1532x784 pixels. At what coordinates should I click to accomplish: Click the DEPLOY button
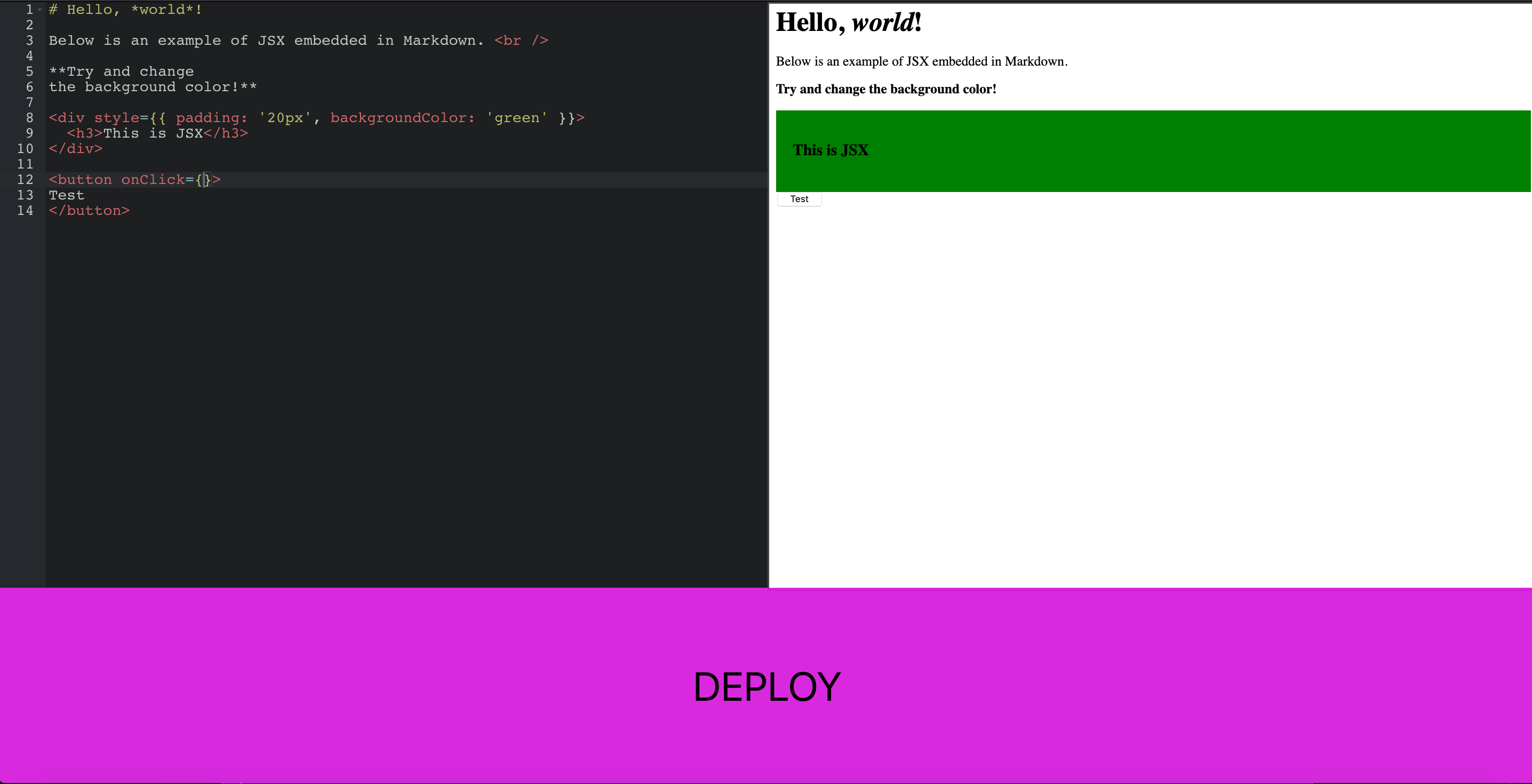coord(766,686)
